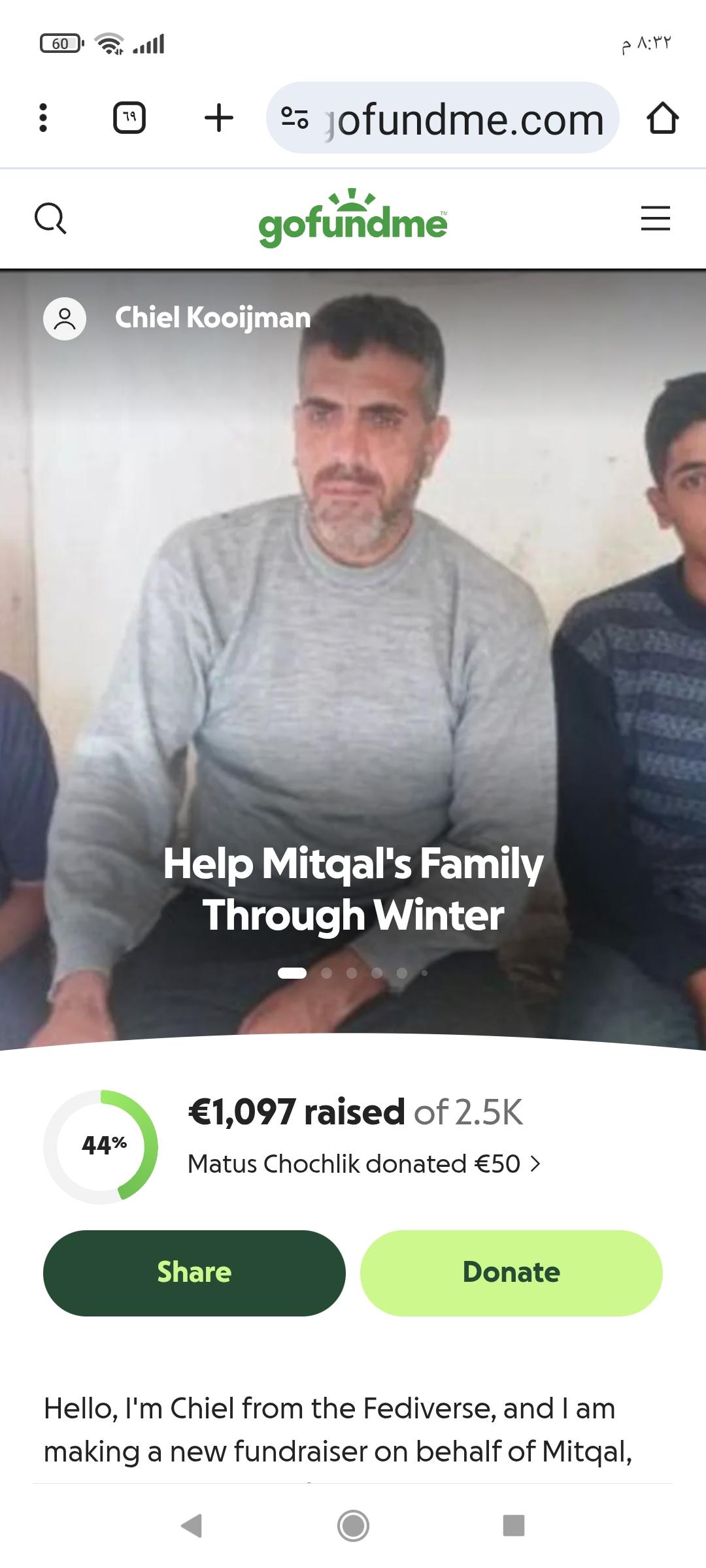Click the Share button
The width and height of the screenshot is (706, 1568).
[x=194, y=1273]
